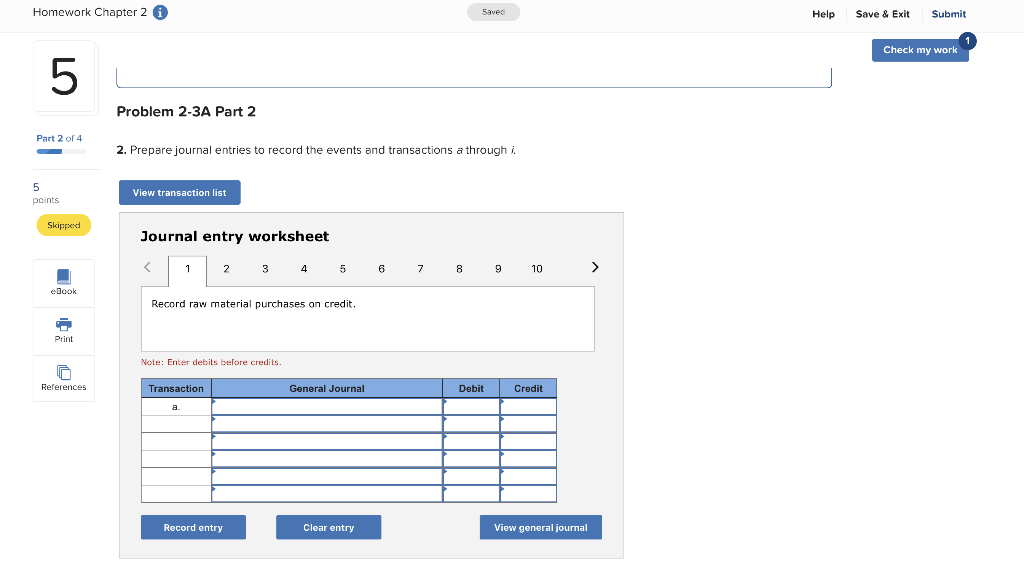
Task: Click the Credit column header
Action: tap(528, 389)
